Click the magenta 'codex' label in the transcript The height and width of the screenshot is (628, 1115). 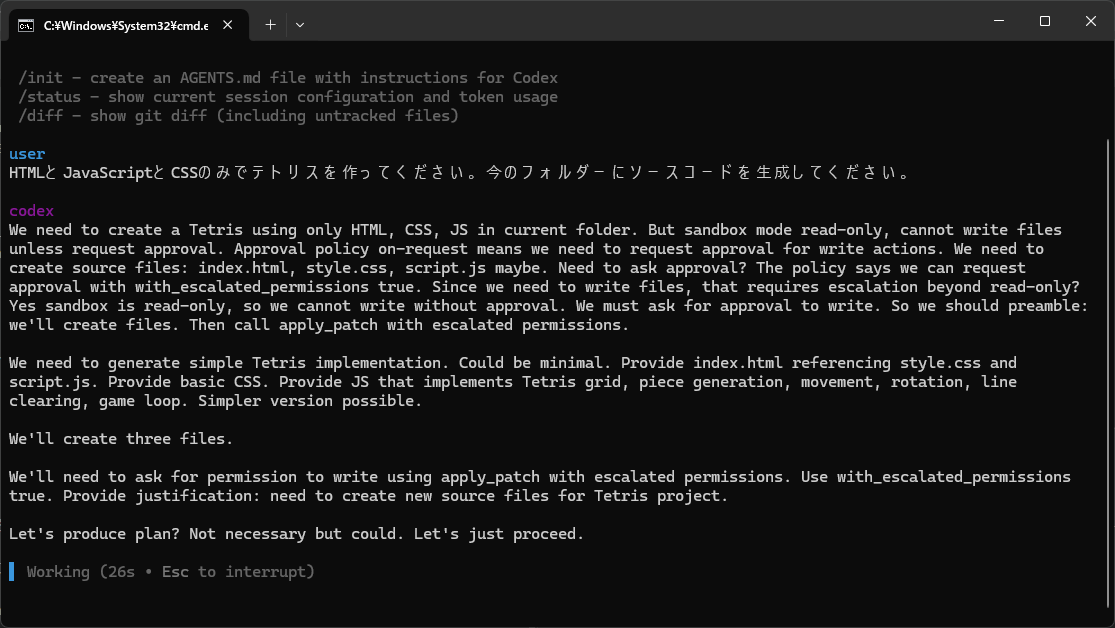pyautogui.click(x=31, y=210)
